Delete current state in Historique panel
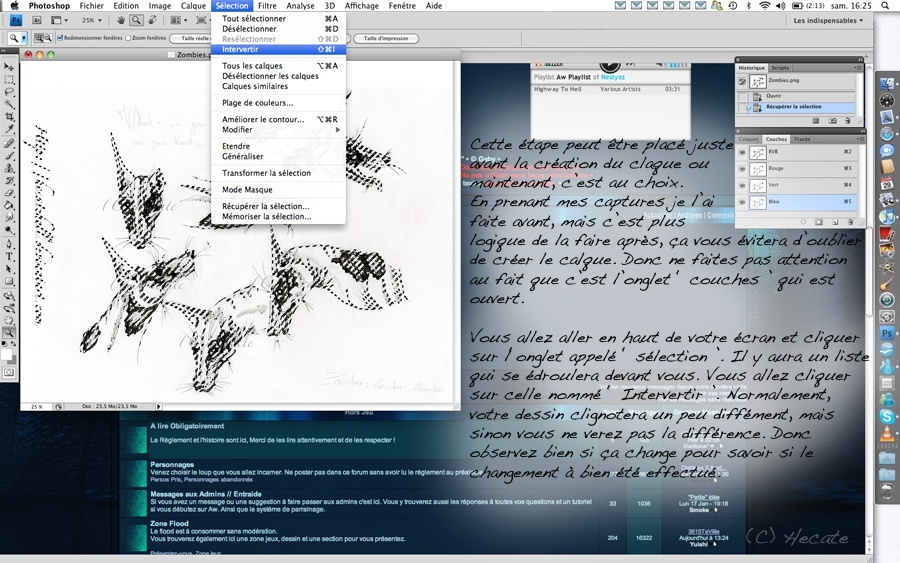The image size is (900, 563). point(848,121)
